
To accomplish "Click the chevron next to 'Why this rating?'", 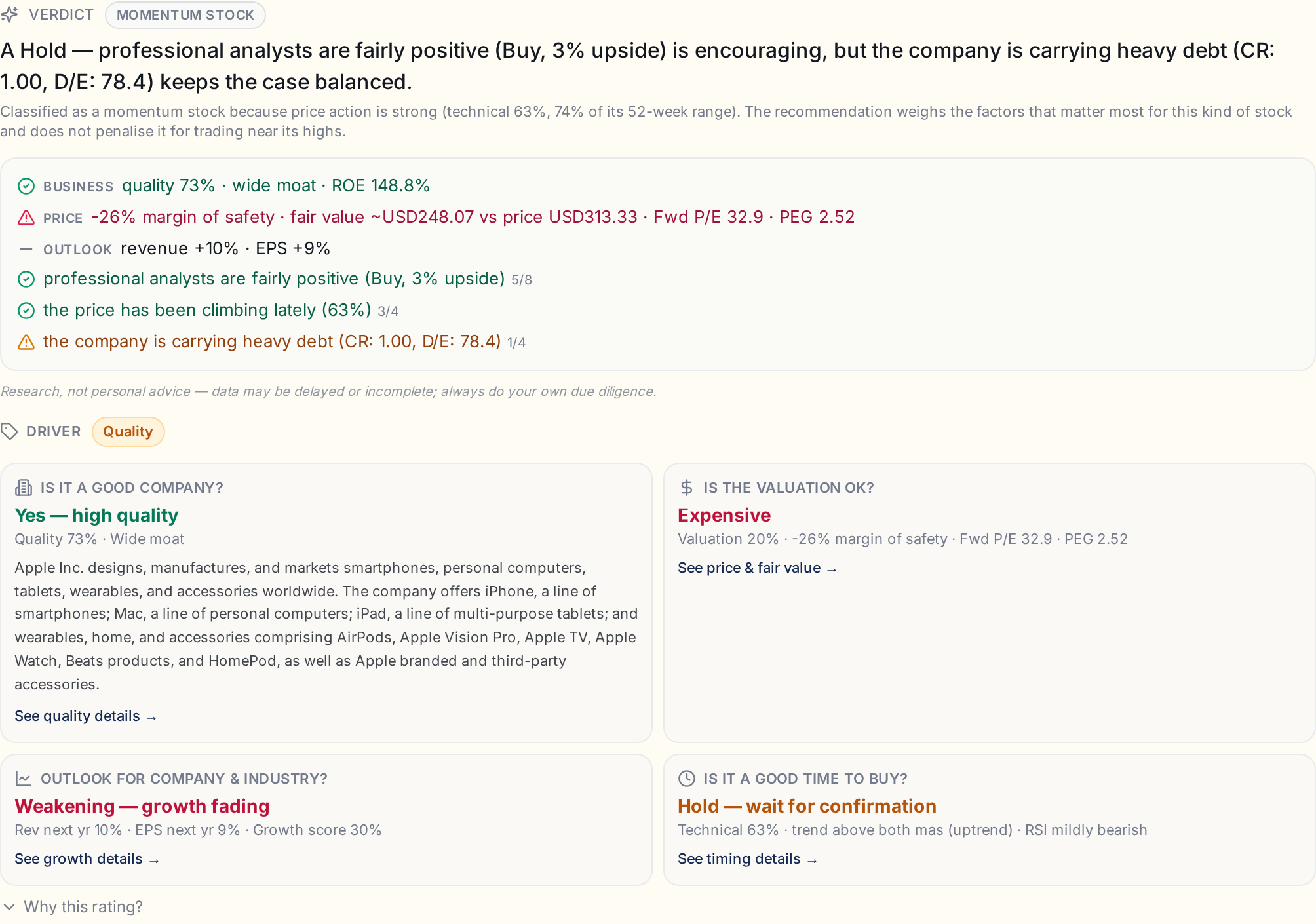I will click(9, 907).
